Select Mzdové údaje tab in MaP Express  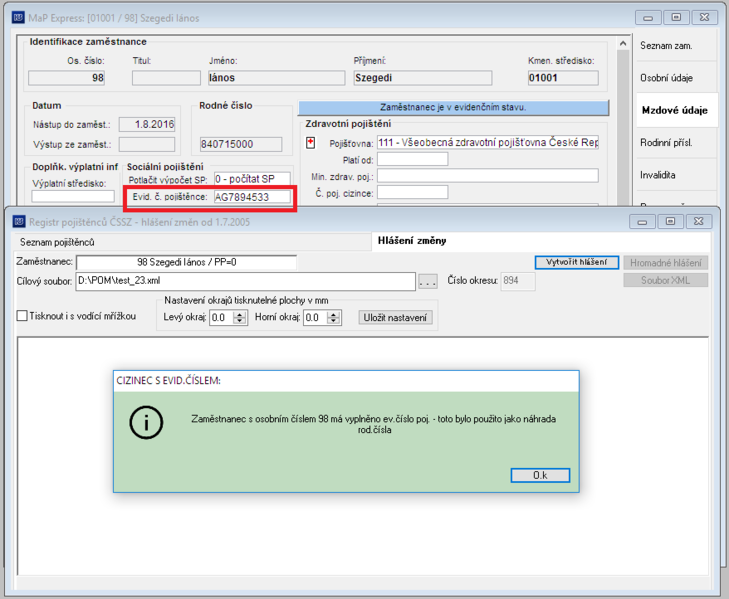(x=675, y=110)
